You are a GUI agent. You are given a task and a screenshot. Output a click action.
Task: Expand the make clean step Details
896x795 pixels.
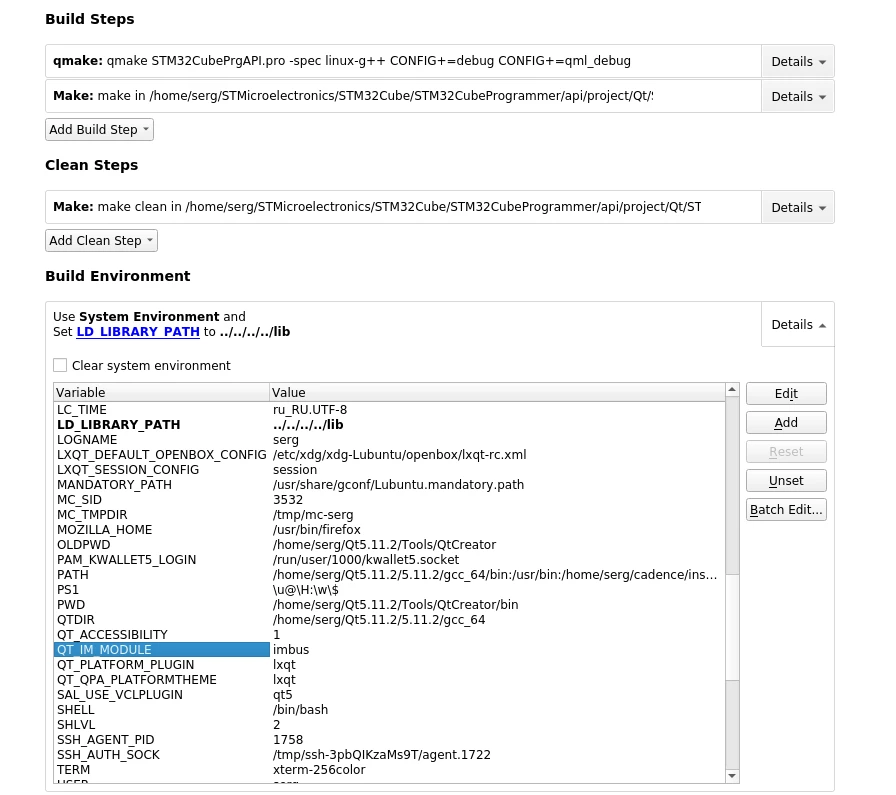pos(798,207)
